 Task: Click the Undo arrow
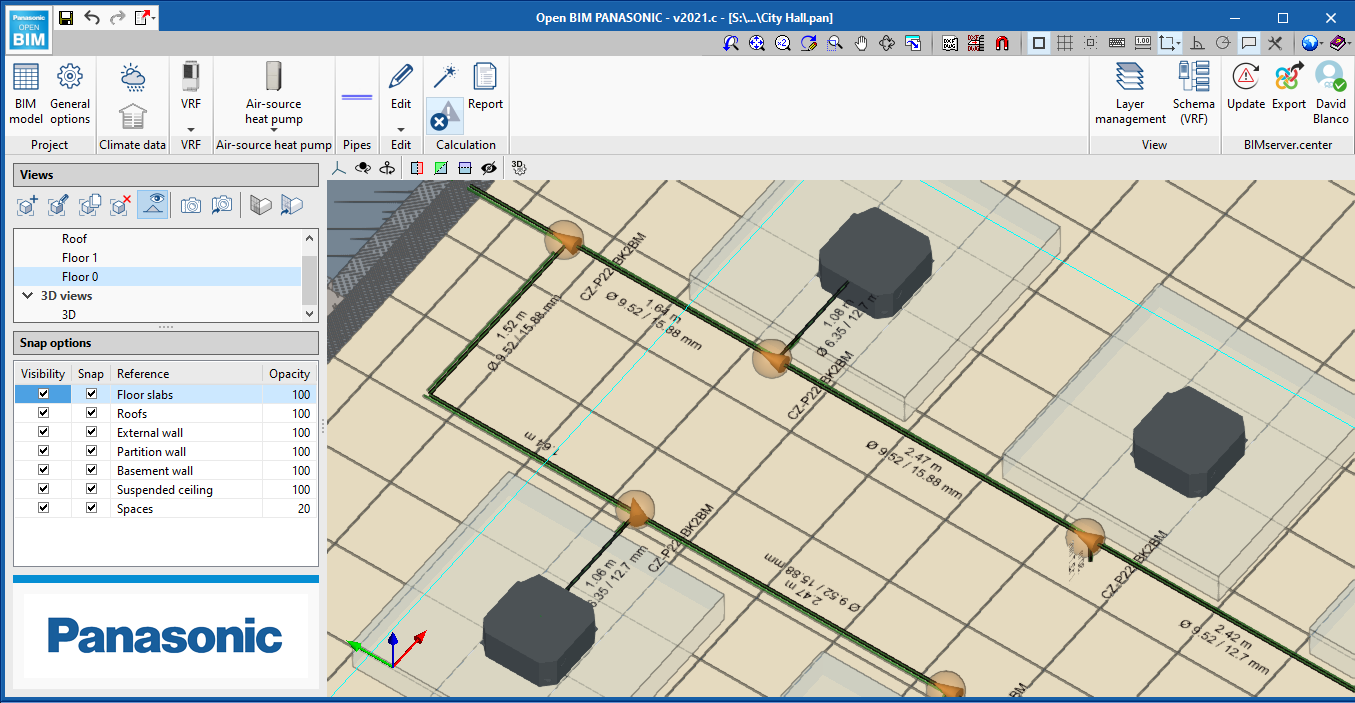(x=92, y=18)
